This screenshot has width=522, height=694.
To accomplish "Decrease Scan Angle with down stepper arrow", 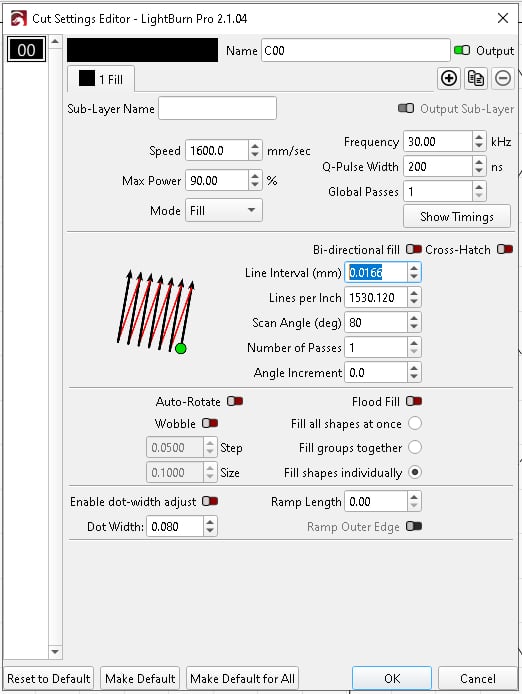I will (x=414, y=328).
